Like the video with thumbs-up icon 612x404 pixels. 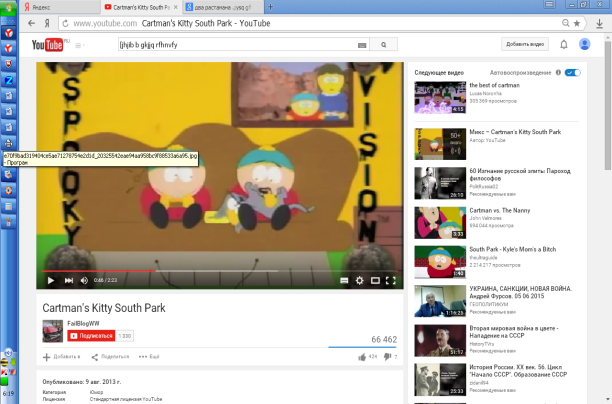362,357
